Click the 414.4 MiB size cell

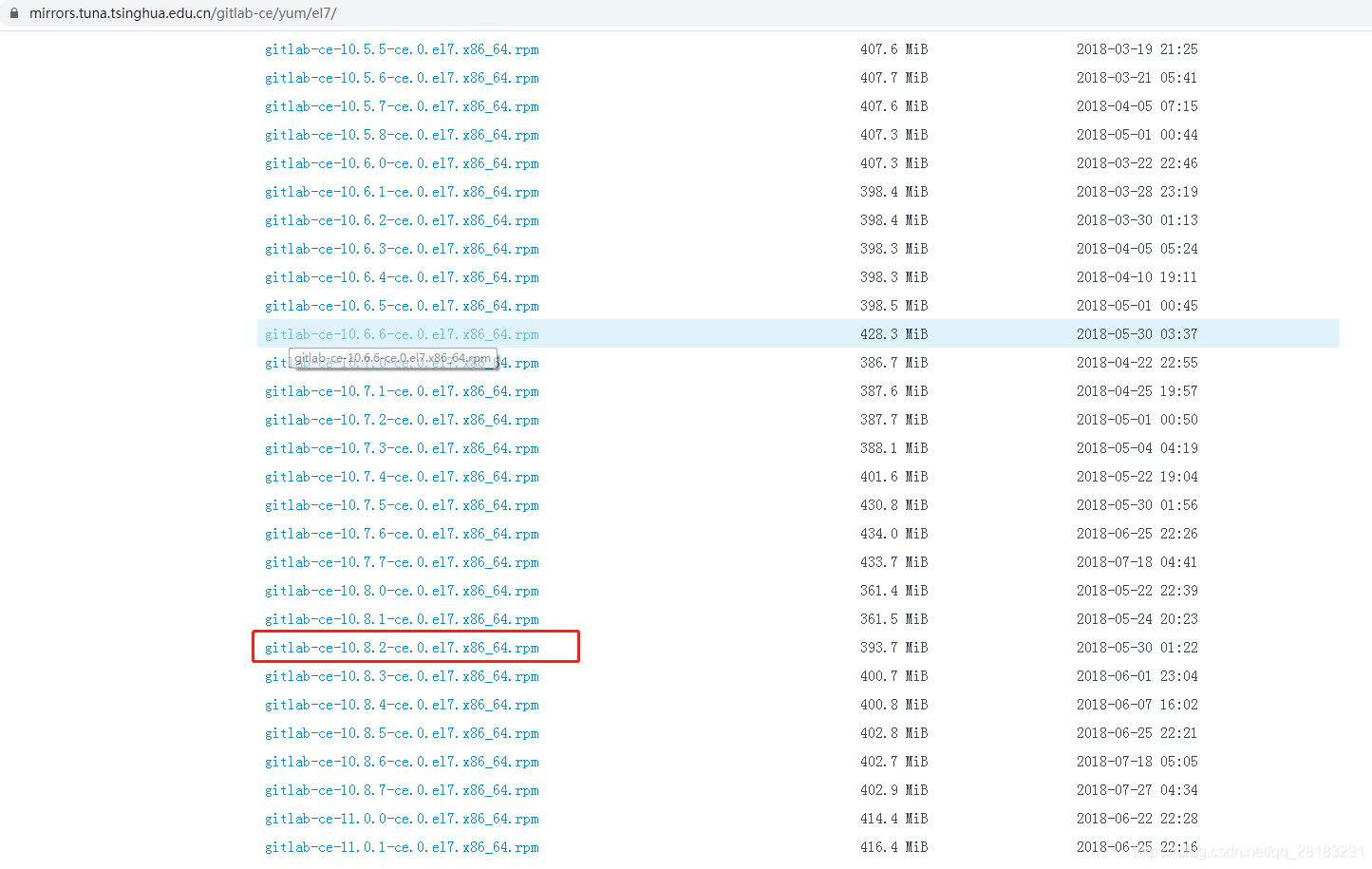(894, 819)
